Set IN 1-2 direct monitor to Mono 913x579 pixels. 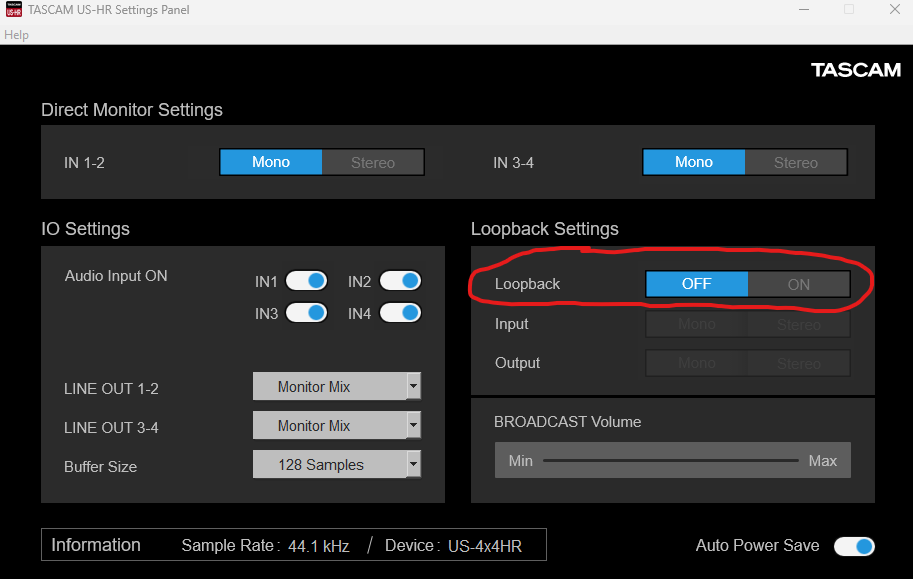pyautogui.click(x=271, y=162)
